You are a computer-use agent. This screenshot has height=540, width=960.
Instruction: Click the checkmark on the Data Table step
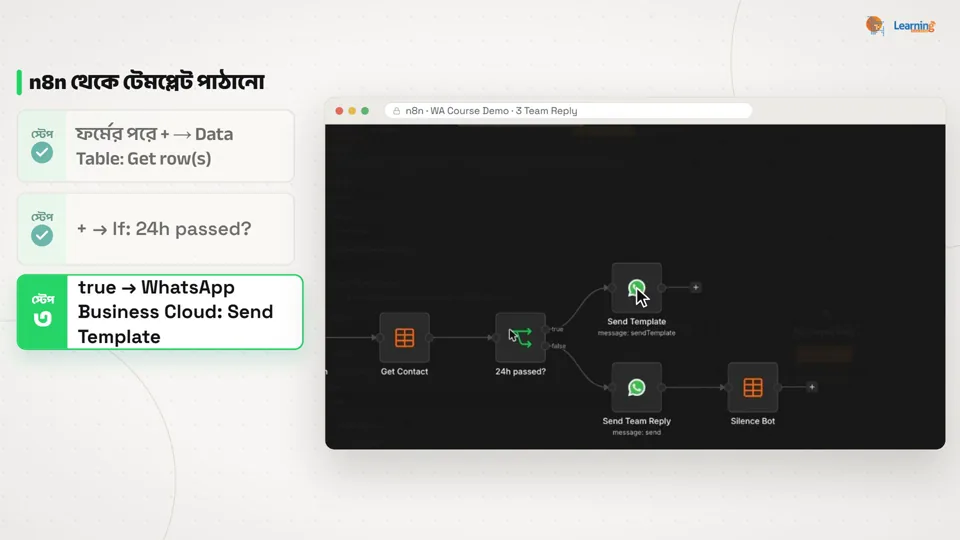[42, 152]
